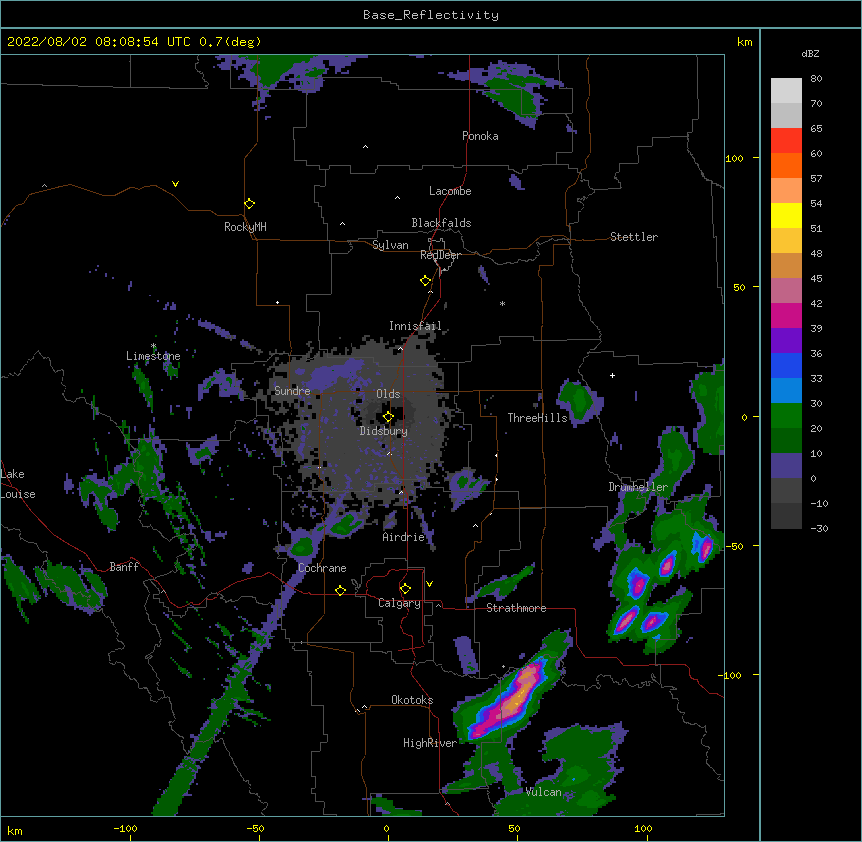Click the Lacombe city label

click(x=450, y=191)
